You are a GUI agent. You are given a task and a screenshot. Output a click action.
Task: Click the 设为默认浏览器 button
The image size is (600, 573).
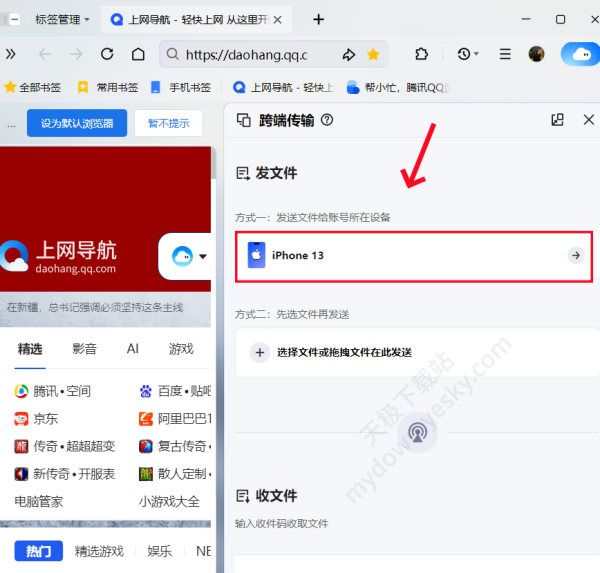tap(77, 124)
